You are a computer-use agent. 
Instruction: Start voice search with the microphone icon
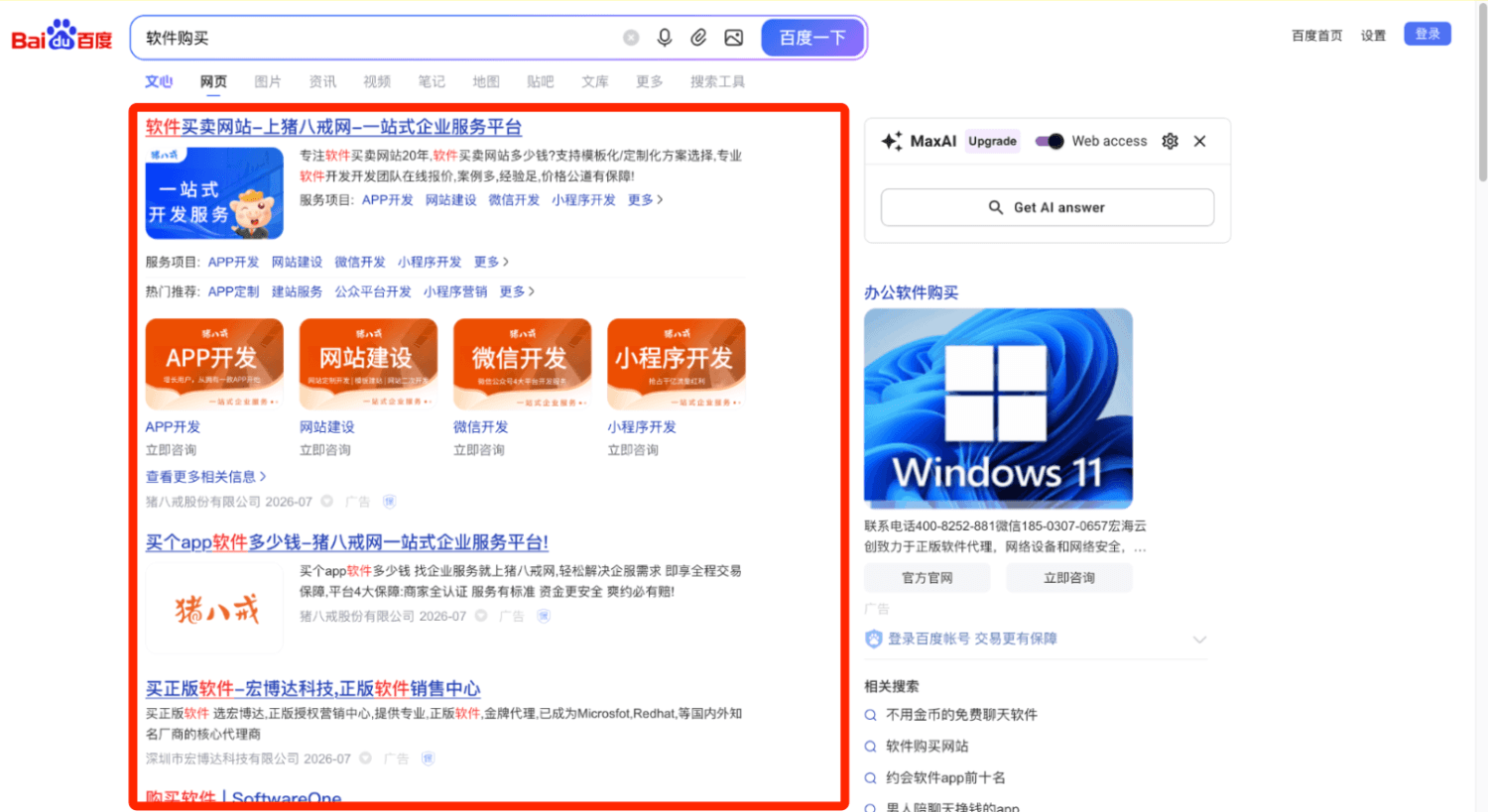[x=665, y=38]
